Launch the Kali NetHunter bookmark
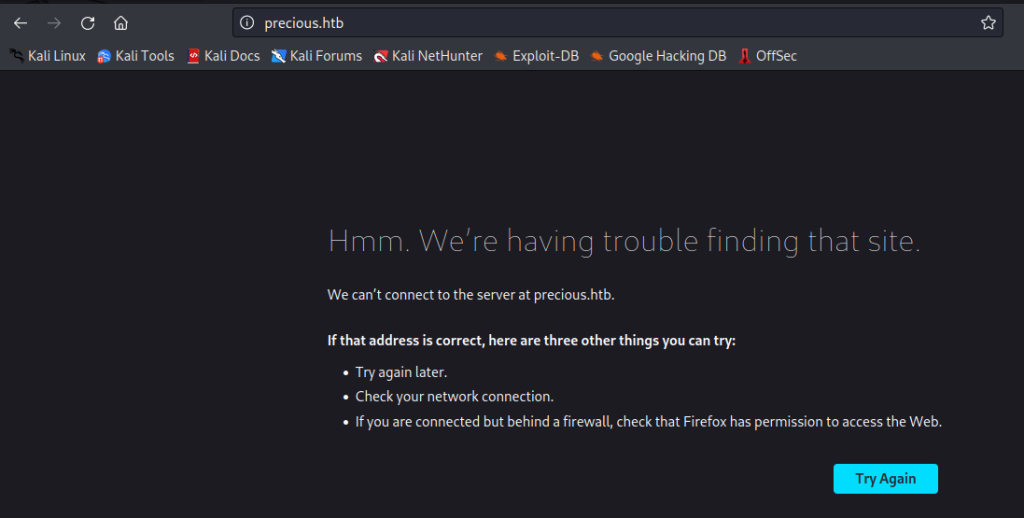Viewport: 1024px width, 518px height. point(428,56)
